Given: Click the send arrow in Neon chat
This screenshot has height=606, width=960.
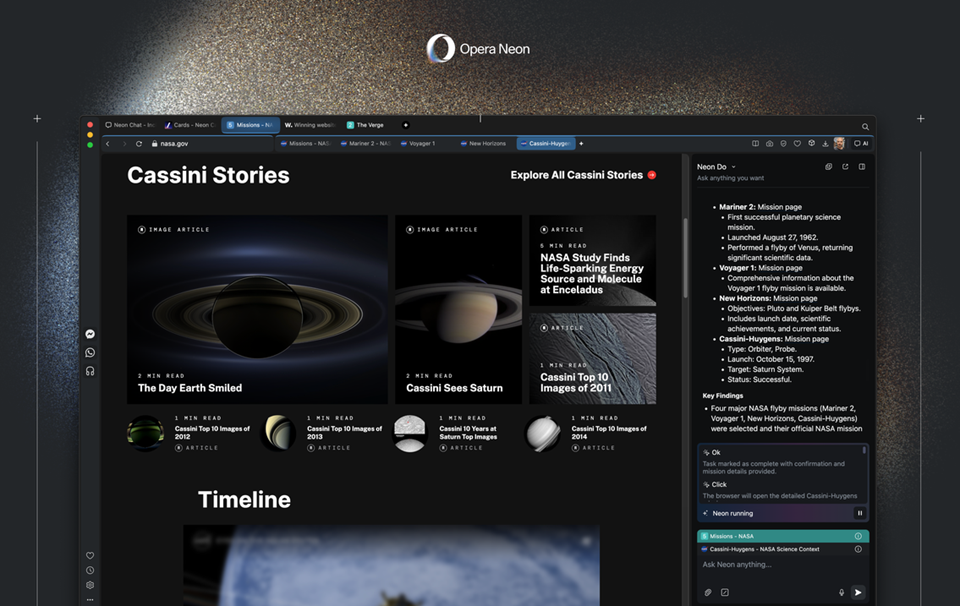Looking at the screenshot, I should tap(858, 592).
